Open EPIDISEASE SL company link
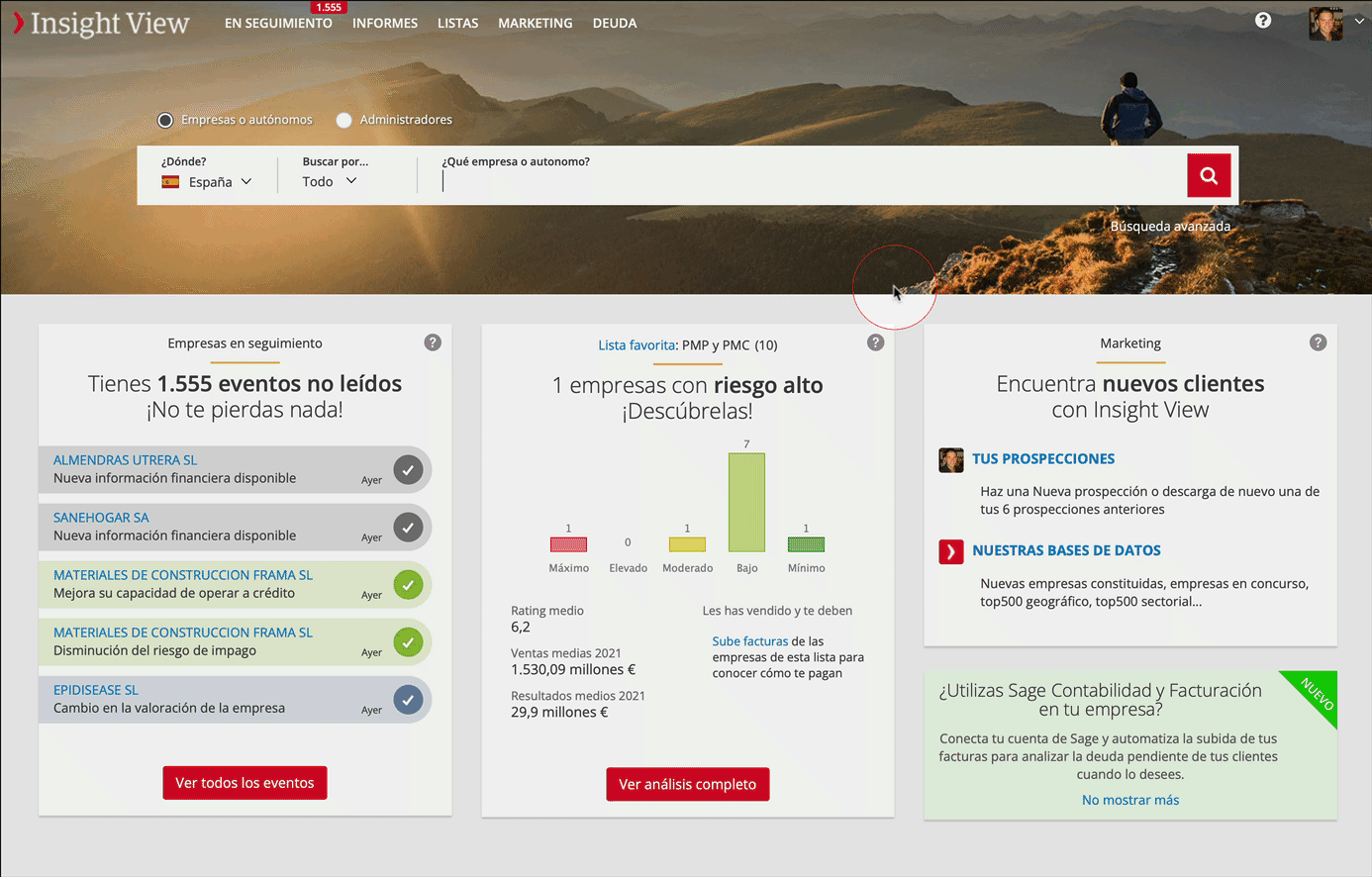Viewport: 1372px width, 877px height. pyautogui.click(x=96, y=690)
